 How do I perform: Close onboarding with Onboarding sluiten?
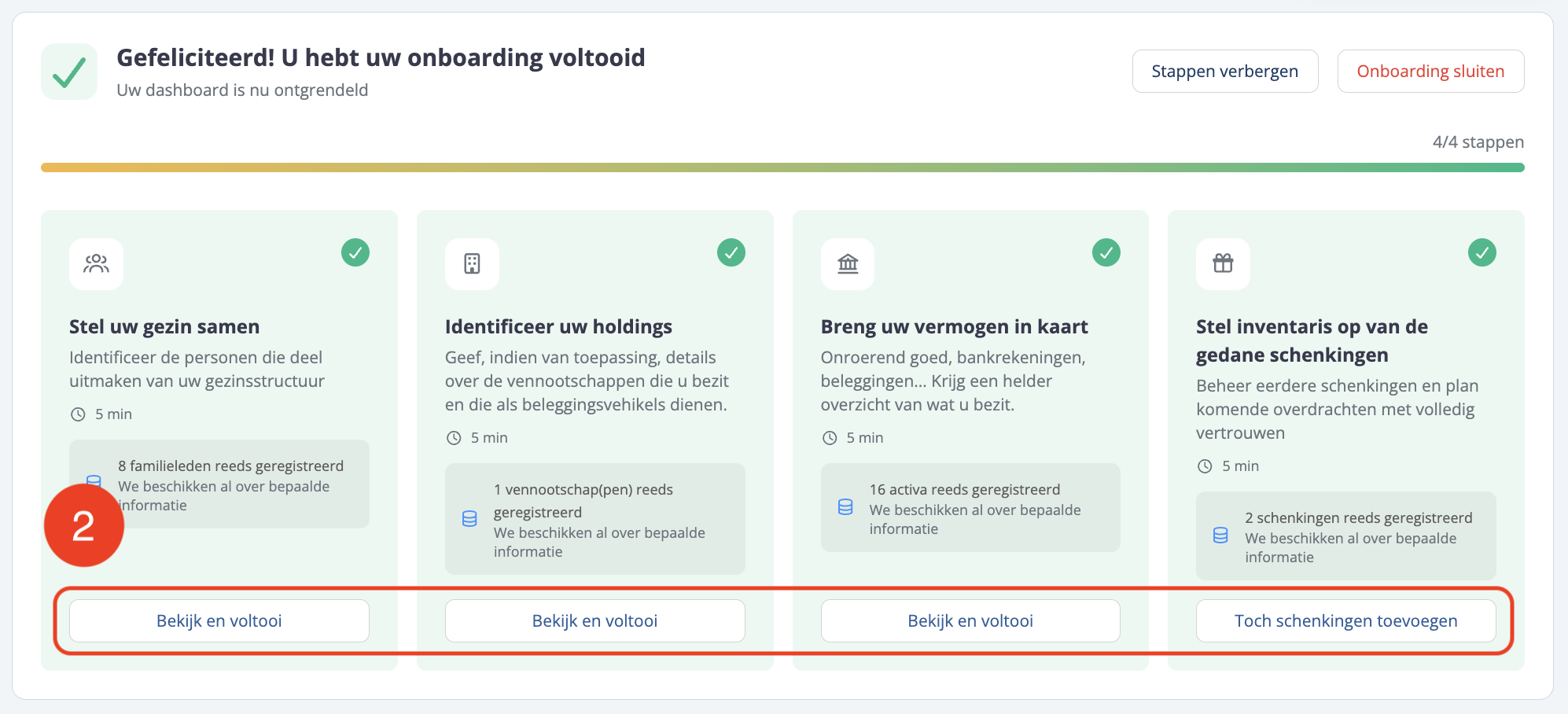[1430, 72]
